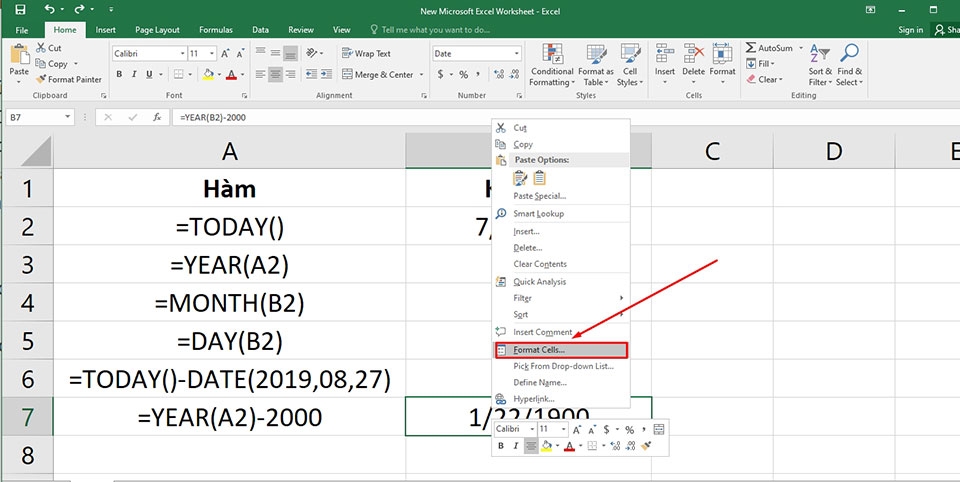The image size is (960, 482).
Task: Click the Decrease Decimal icon in the ribbon
Action: (515, 74)
